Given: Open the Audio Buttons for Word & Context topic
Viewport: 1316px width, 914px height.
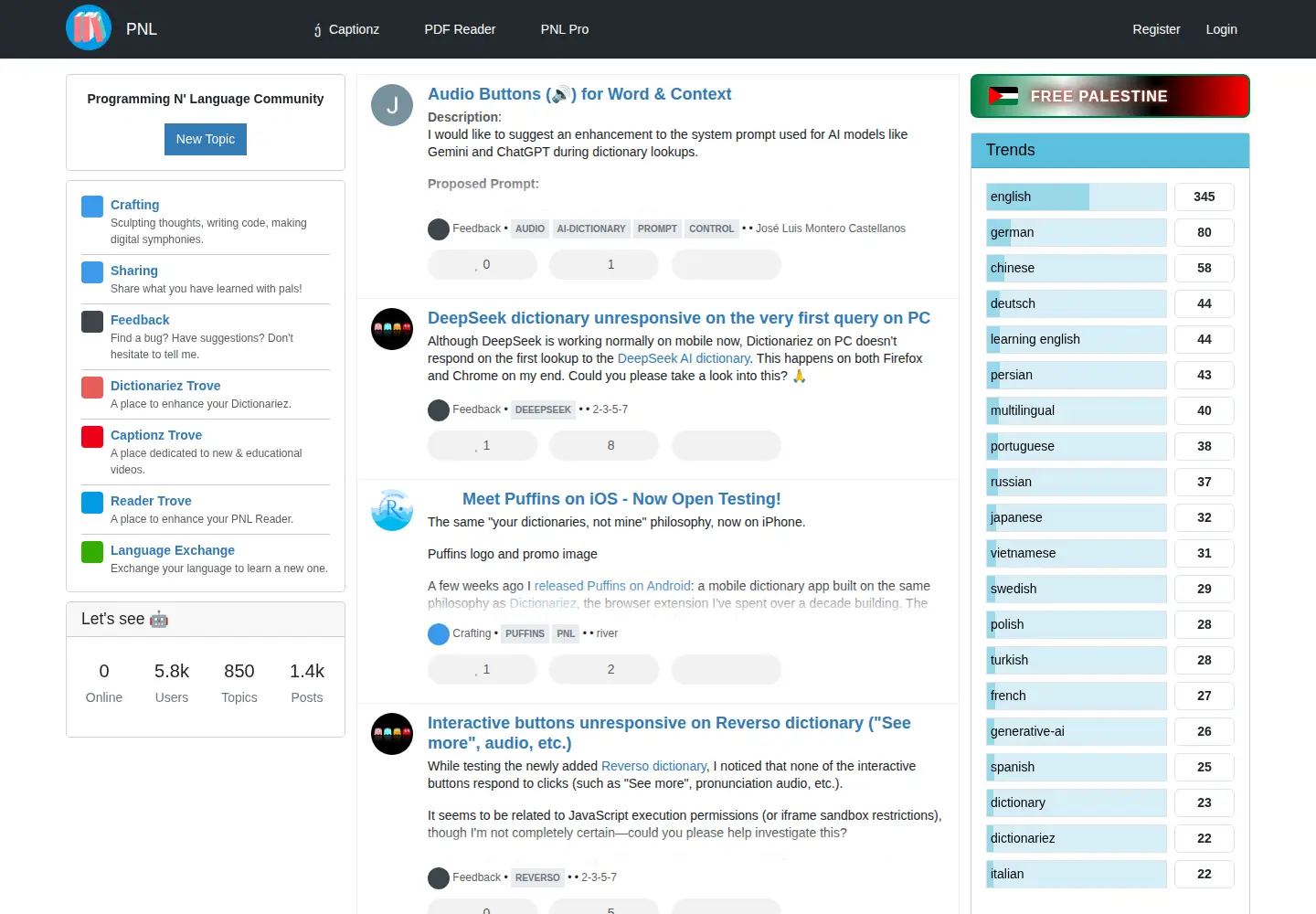Looking at the screenshot, I should [579, 94].
